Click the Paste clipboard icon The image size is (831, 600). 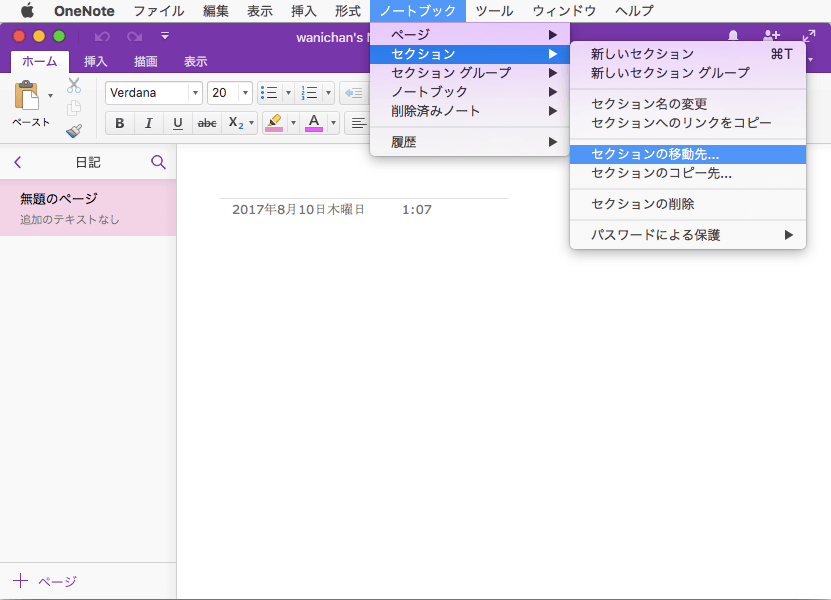[28, 97]
